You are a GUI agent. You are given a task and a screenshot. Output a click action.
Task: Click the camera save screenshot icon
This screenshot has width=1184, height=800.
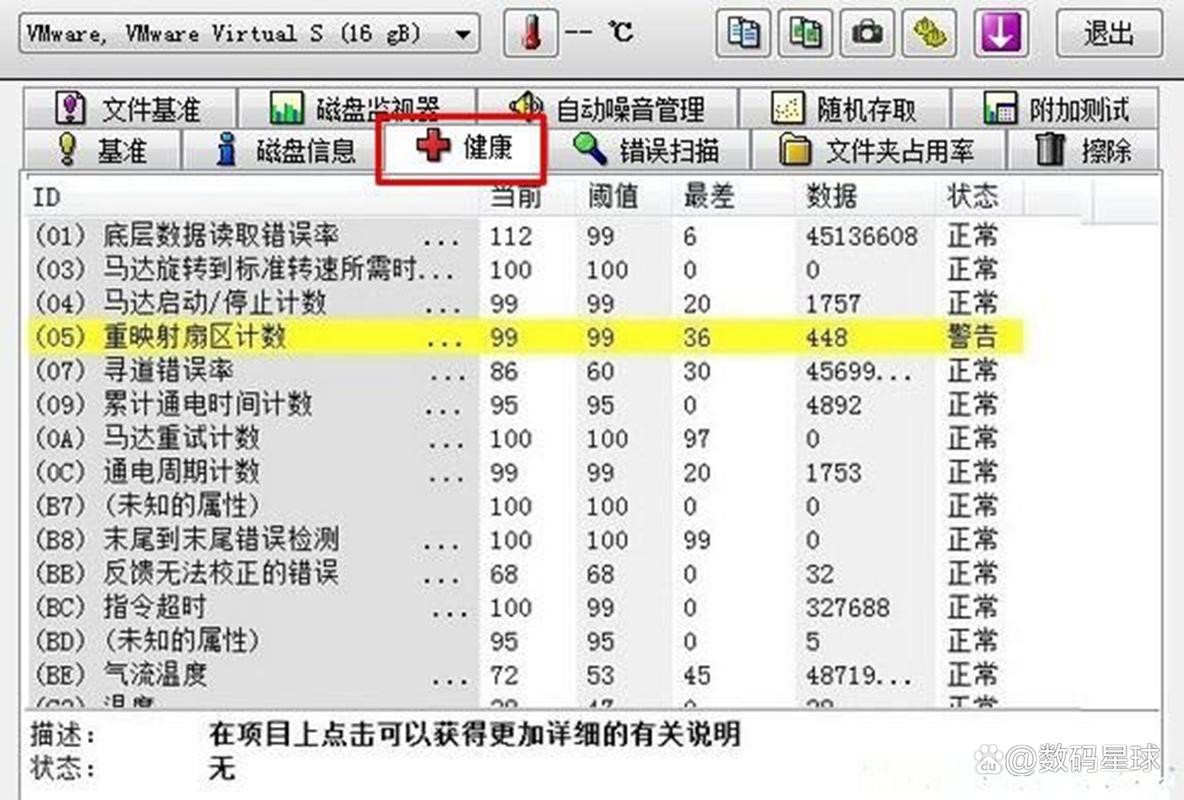coord(867,33)
